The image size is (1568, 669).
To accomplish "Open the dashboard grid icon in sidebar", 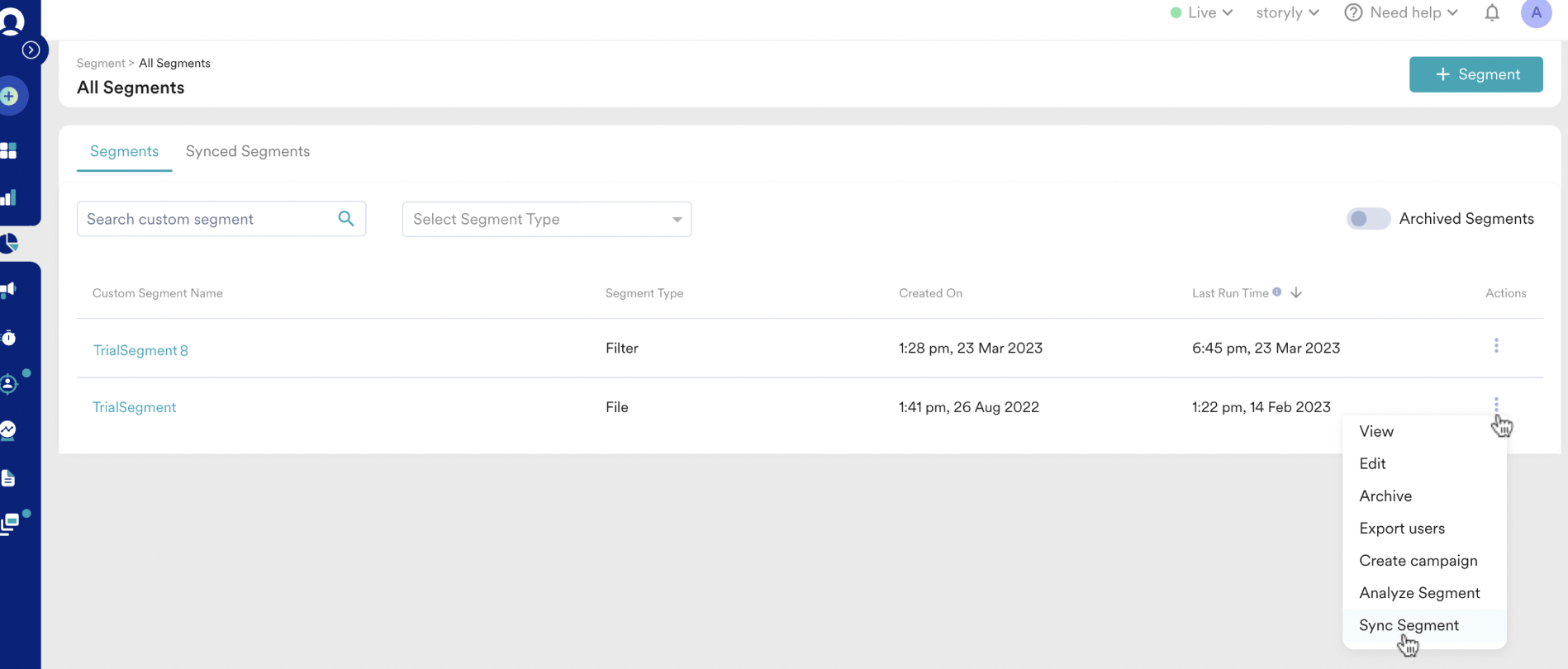I will point(9,150).
